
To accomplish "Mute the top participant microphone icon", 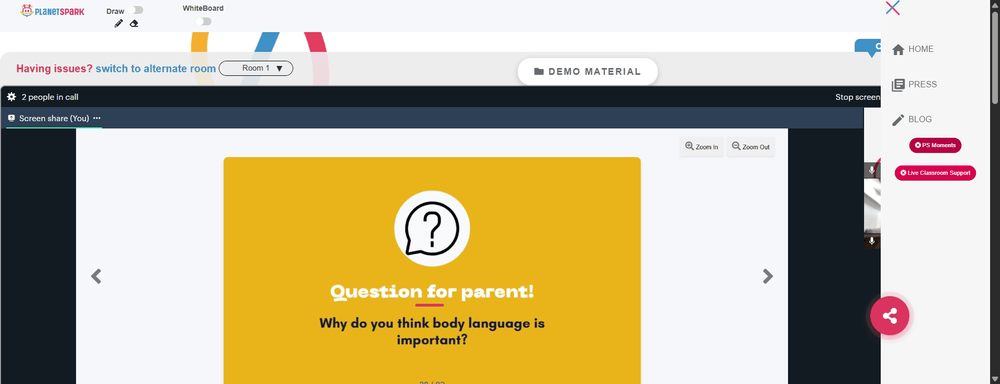I will [x=872, y=170].
